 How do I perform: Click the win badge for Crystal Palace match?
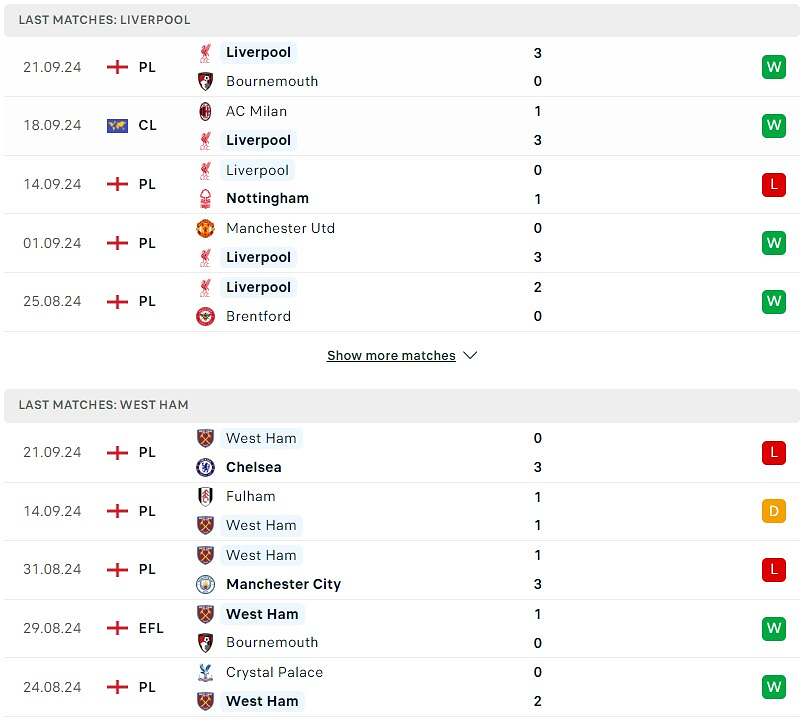coord(773,687)
